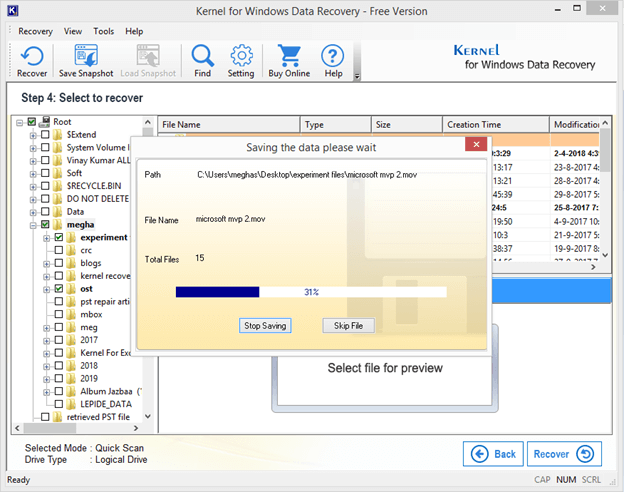This screenshot has height=492, width=624.
Task: Check the Vinay Kumar folder checkbox
Action: (45, 160)
